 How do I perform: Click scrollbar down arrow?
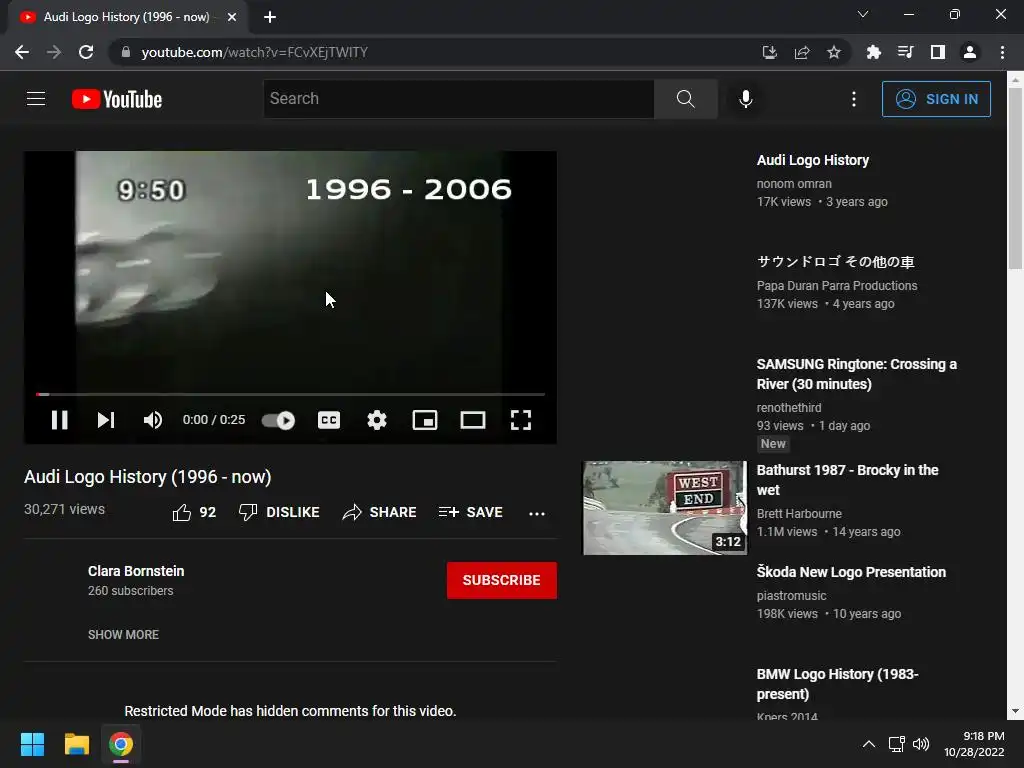tap(1015, 711)
